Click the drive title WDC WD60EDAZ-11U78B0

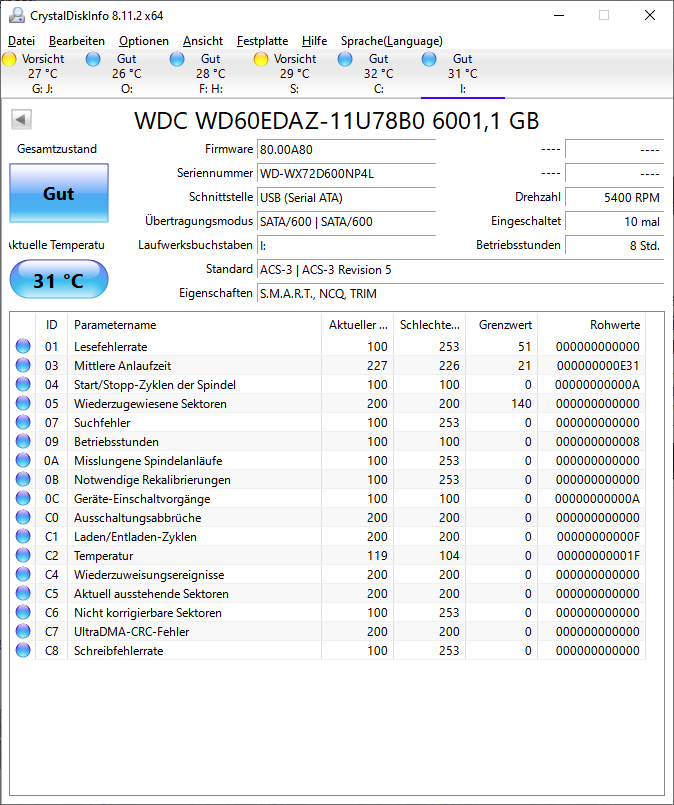[337, 121]
